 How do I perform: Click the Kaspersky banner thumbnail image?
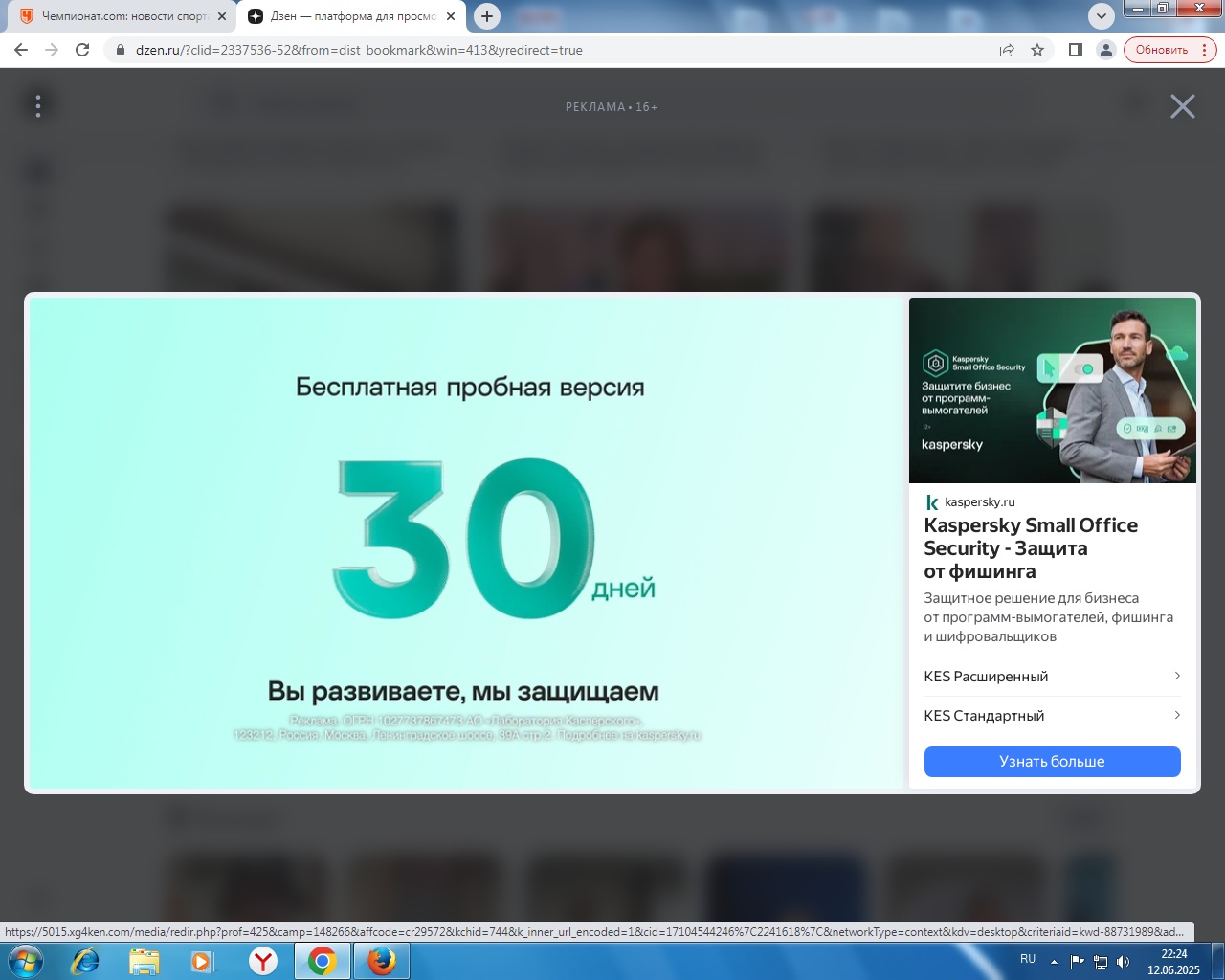click(1053, 390)
